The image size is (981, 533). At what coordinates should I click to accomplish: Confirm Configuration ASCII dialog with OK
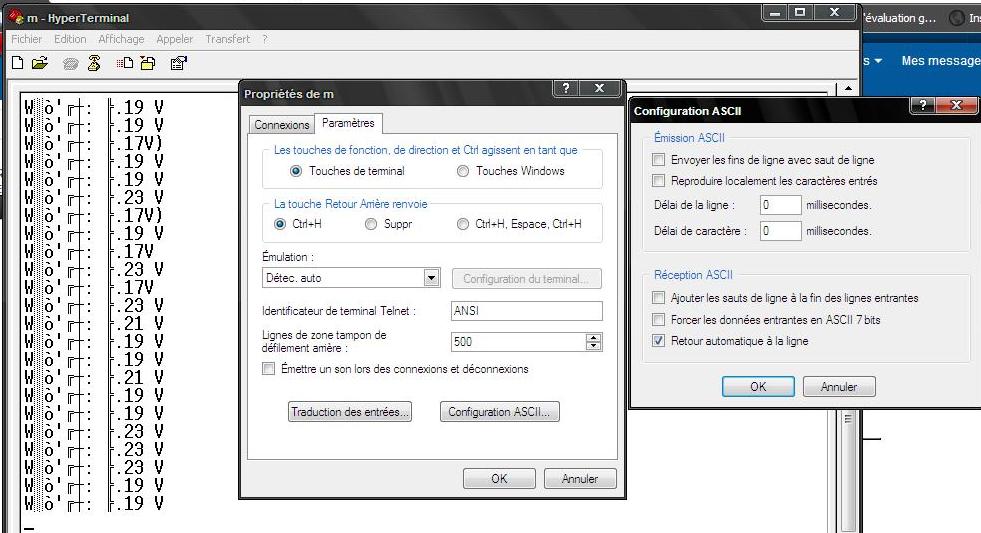(758, 387)
